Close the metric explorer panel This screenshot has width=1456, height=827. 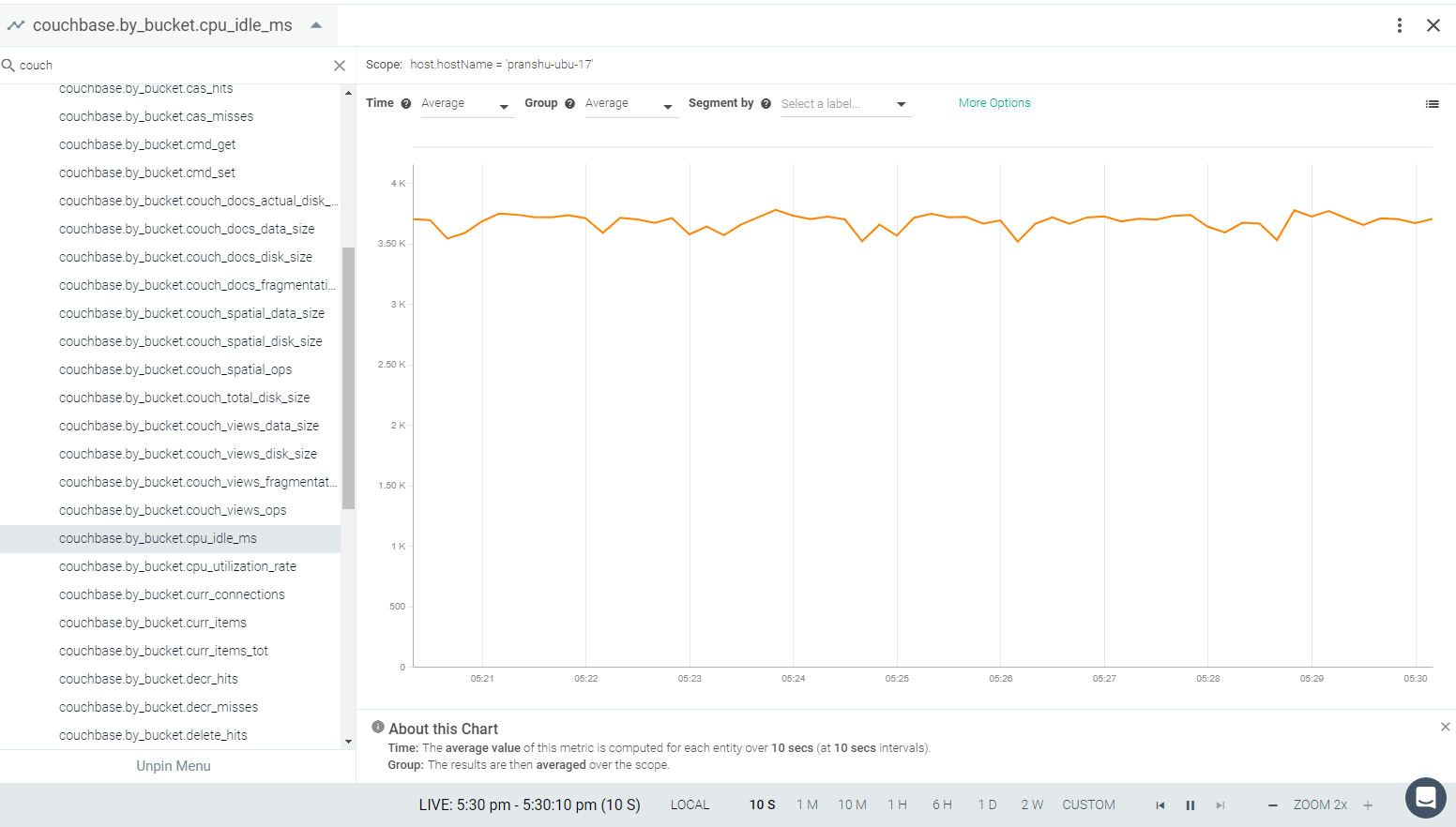[x=1433, y=25]
